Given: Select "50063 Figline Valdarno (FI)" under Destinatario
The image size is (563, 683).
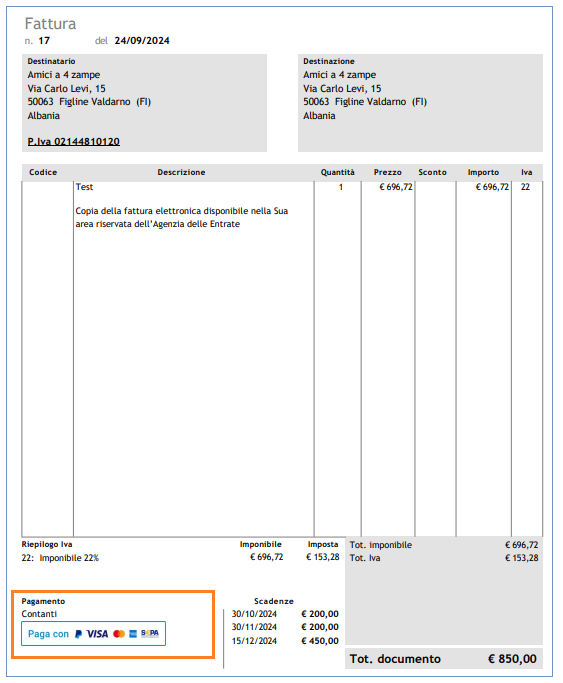Looking at the screenshot, I should [x=89, y=102].
